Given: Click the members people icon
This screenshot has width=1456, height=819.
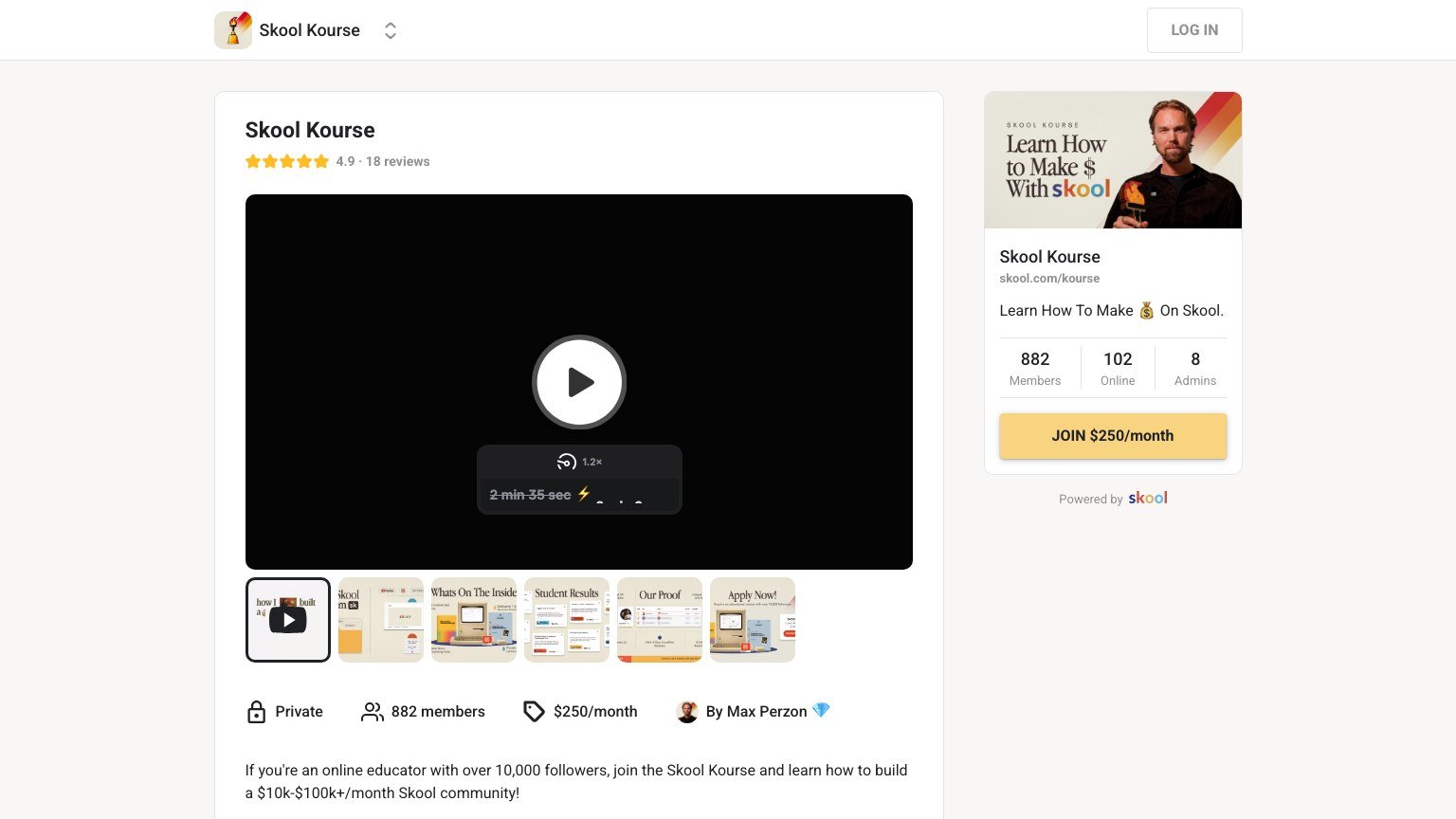Looking at the screenshot, I should tap(373, 712).
